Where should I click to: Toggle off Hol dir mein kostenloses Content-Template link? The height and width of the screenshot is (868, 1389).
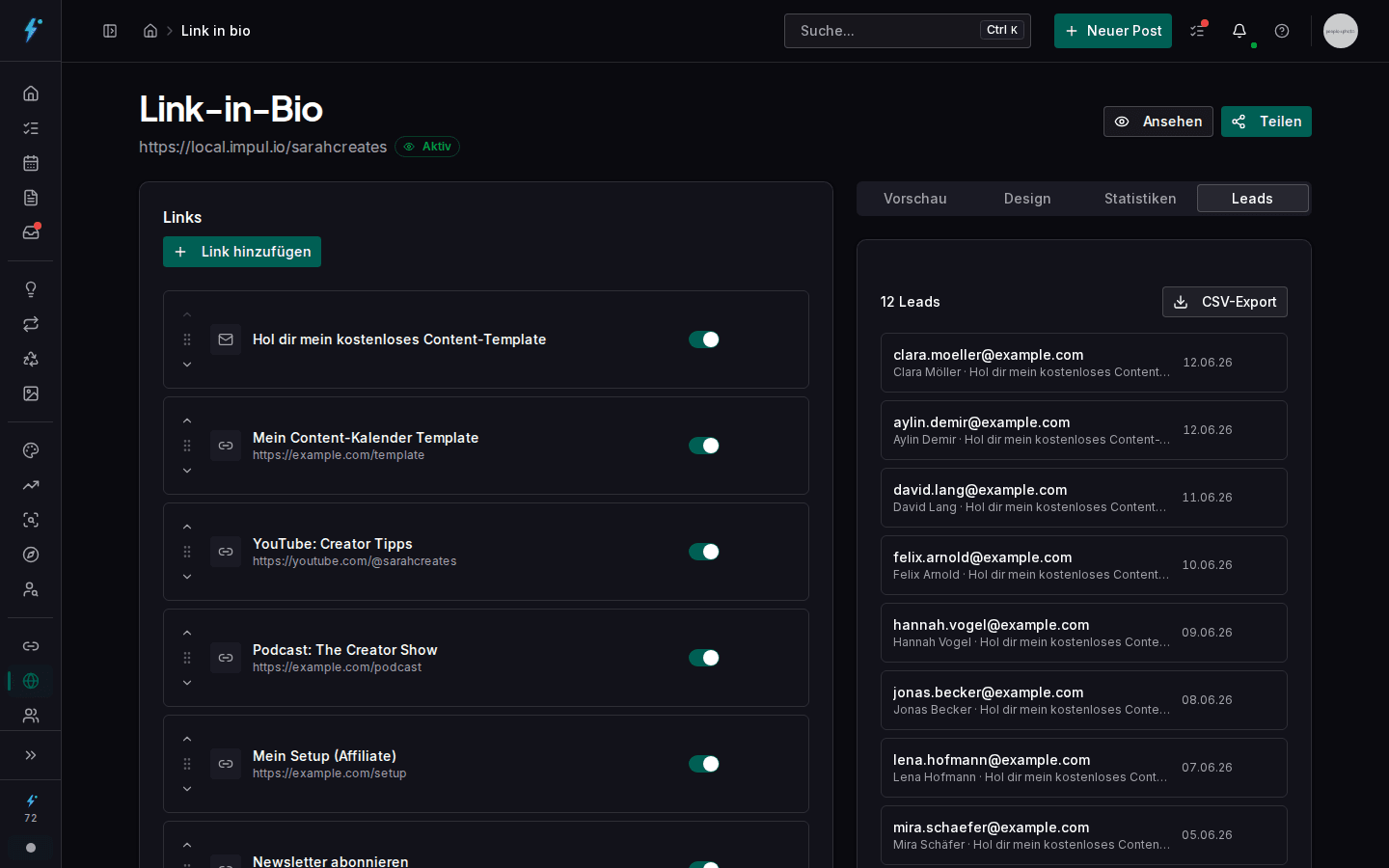click(x=704, y=339)
